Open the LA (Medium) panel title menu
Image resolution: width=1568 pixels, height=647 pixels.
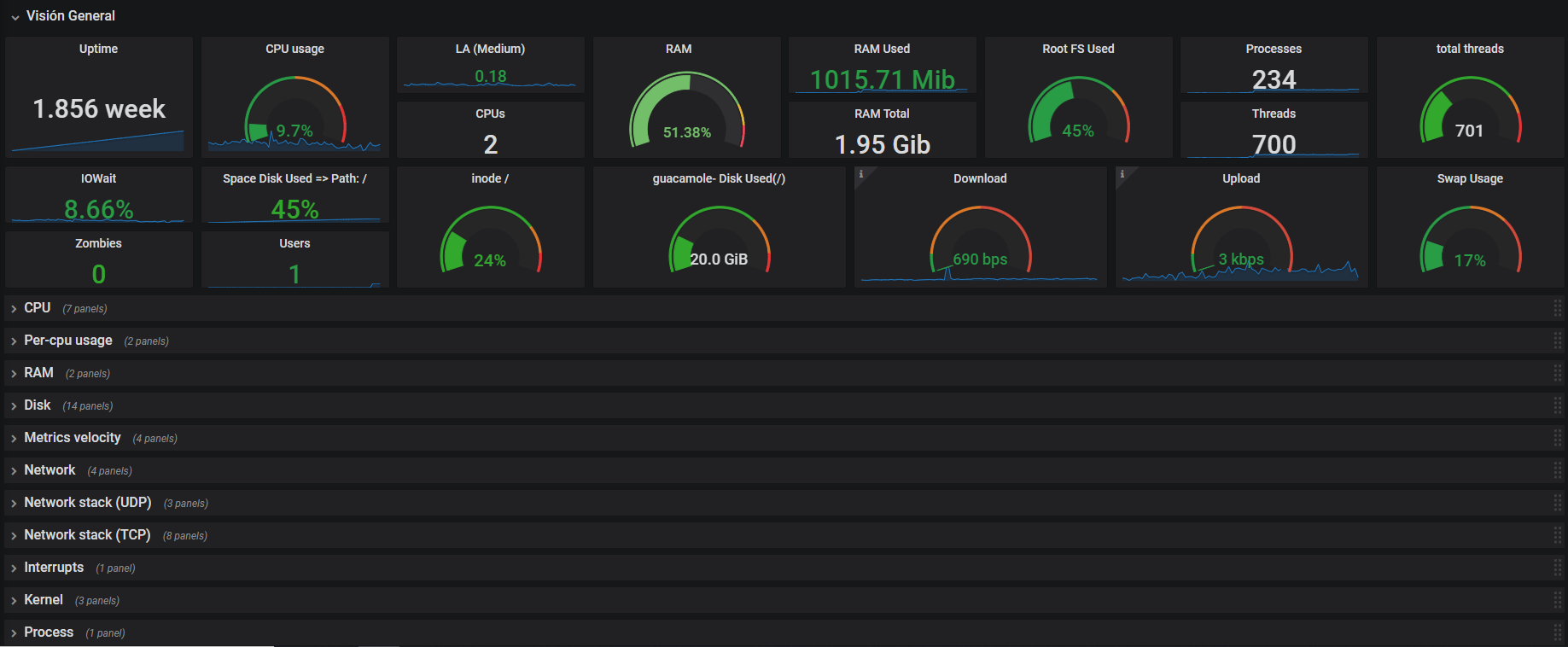coord(490,49)
